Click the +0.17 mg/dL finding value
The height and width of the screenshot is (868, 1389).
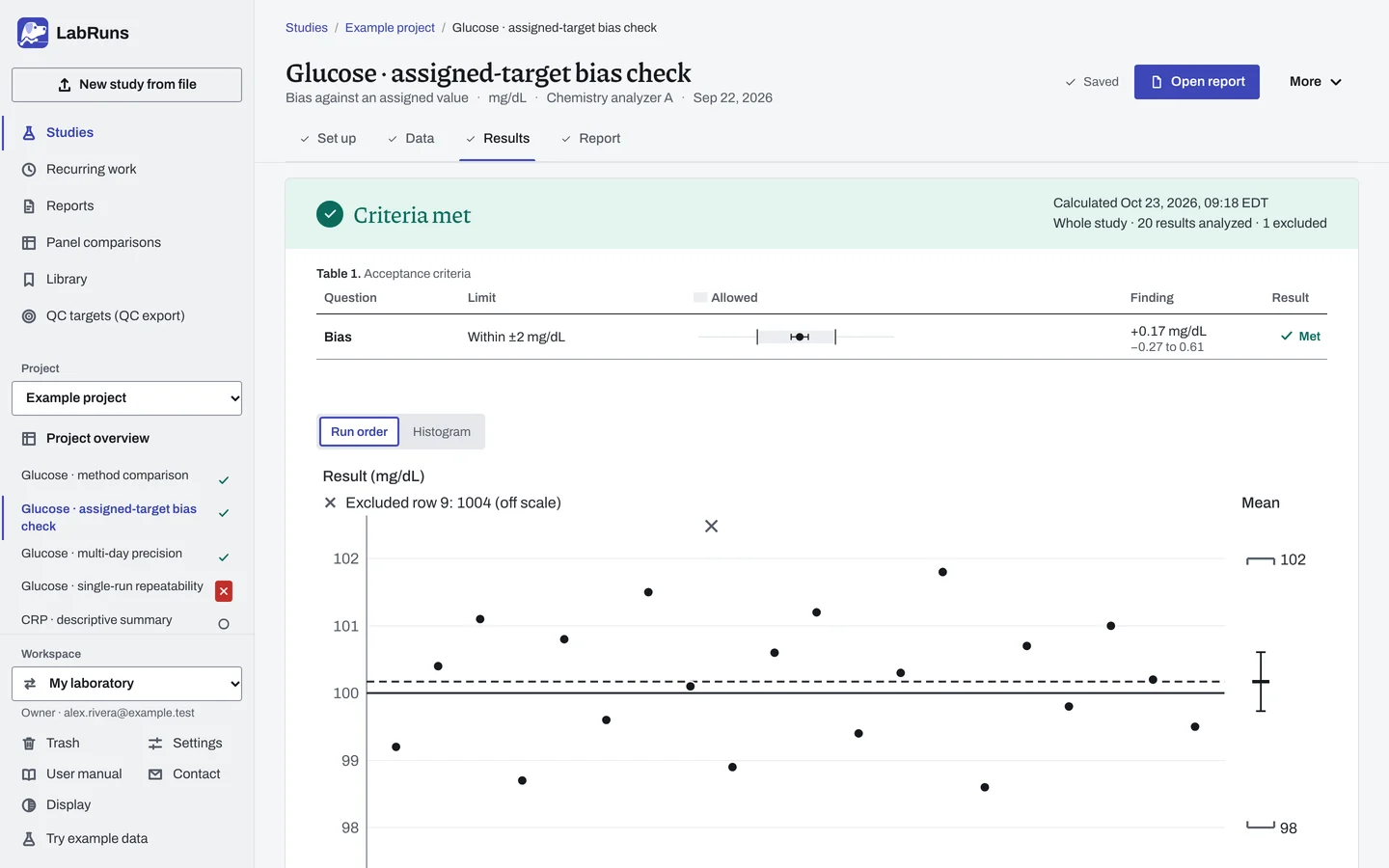tap(1168, 331)
